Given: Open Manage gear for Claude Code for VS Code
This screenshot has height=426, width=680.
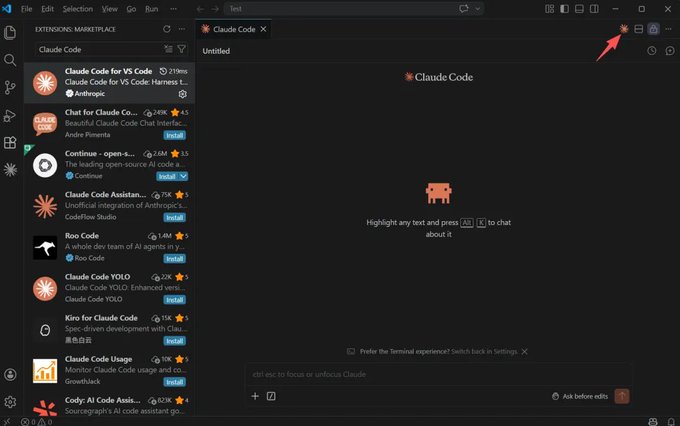Looking at the screenshot, I should [183, 94].
